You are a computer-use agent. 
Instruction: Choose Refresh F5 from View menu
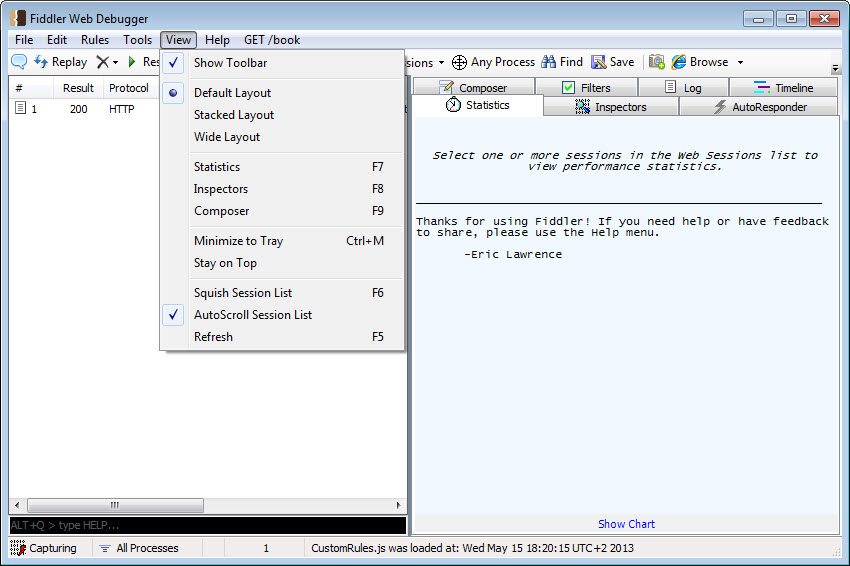pos(287,337)
